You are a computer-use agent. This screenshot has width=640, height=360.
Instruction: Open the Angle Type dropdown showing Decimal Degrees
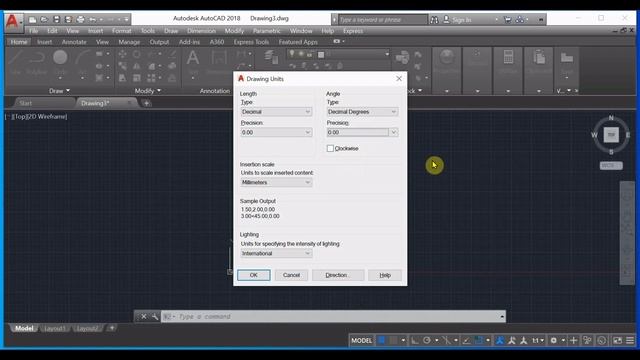(362, 112)
